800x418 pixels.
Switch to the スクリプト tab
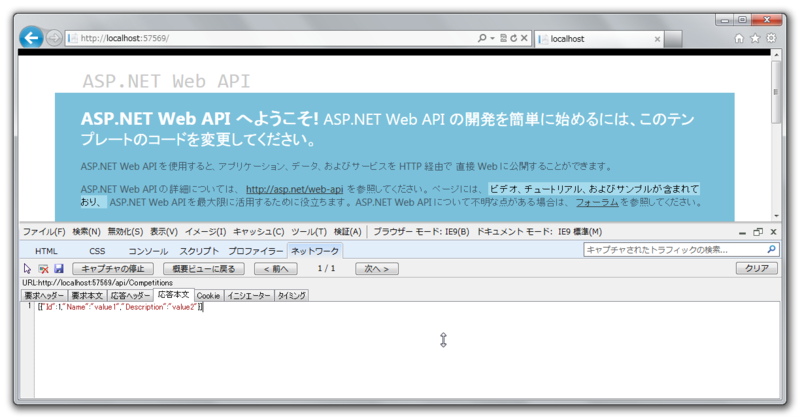(199, 251)
